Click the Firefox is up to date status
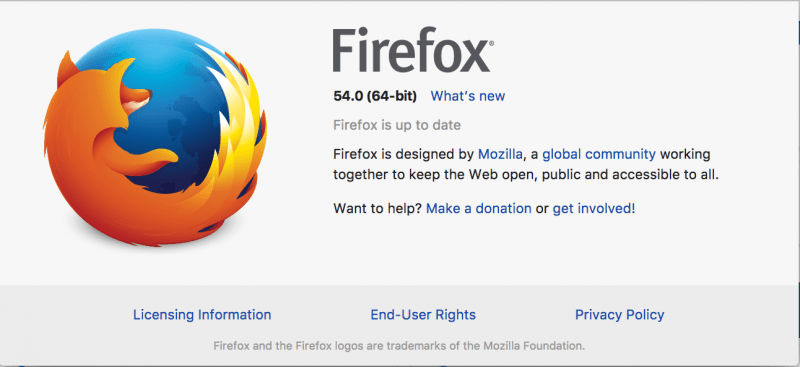Image resolution: width=800 pixels, height=367 pixels. 397,125
